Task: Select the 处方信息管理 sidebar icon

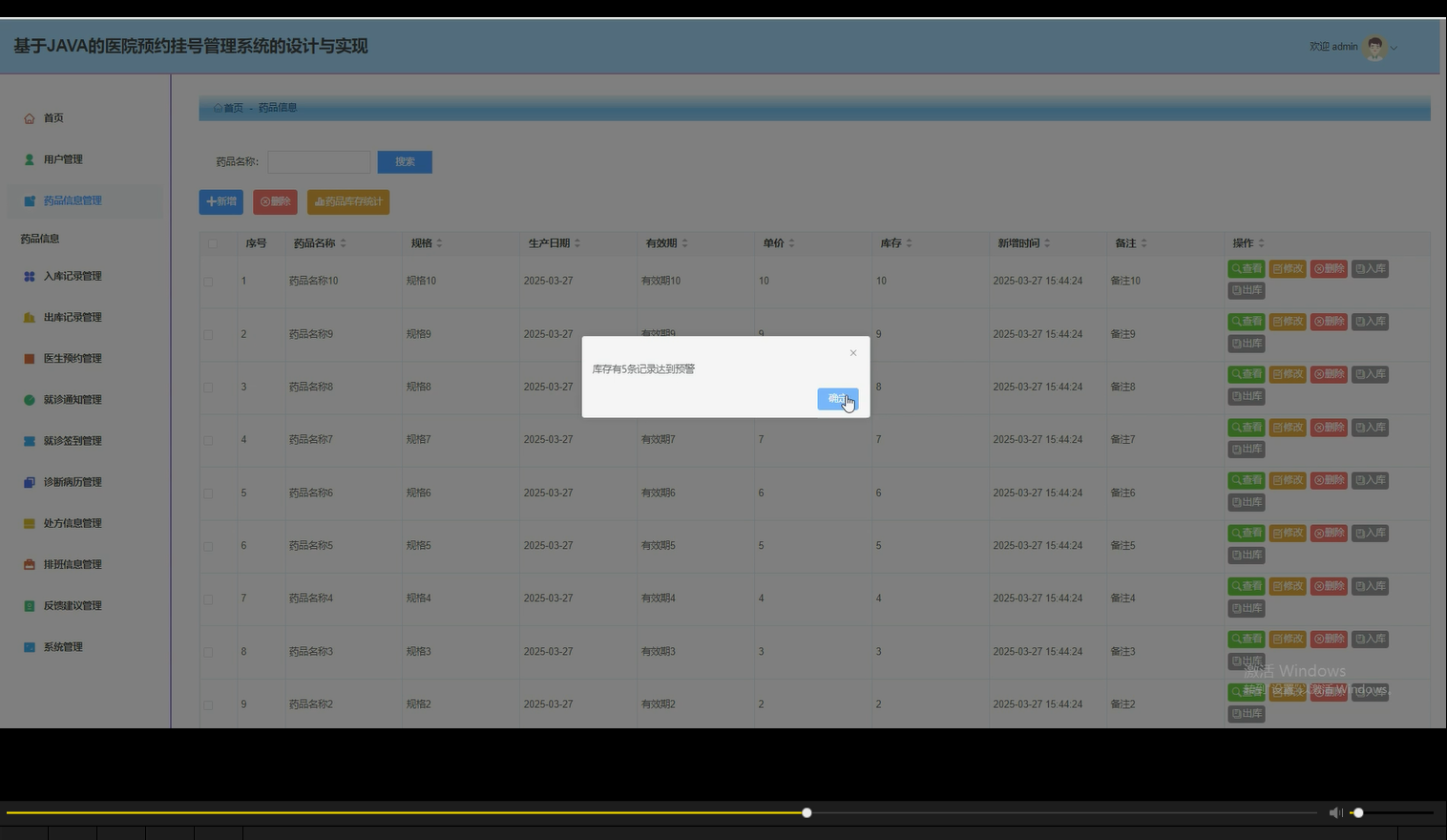Action: point(30,523)
